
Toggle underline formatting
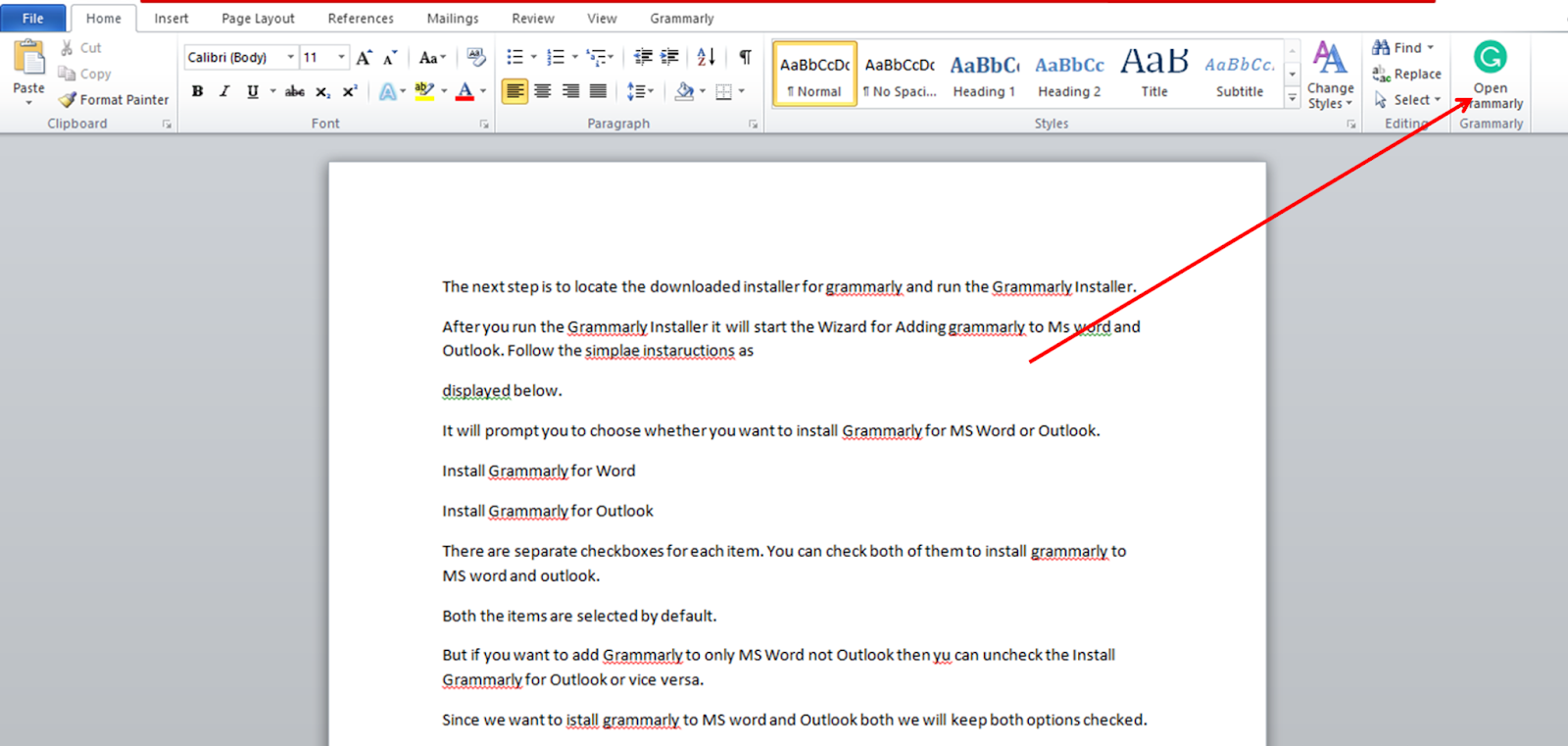[253, 91]
